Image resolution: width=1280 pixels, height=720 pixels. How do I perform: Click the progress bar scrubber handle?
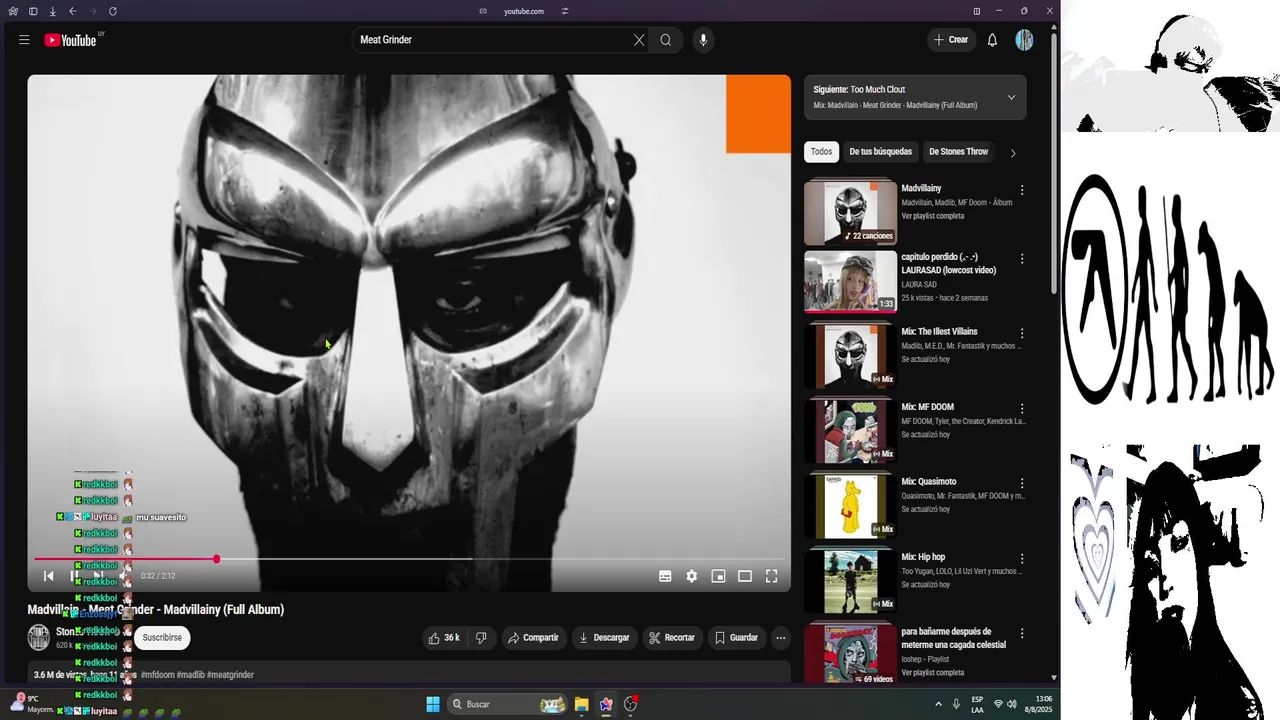pos(216,559)
